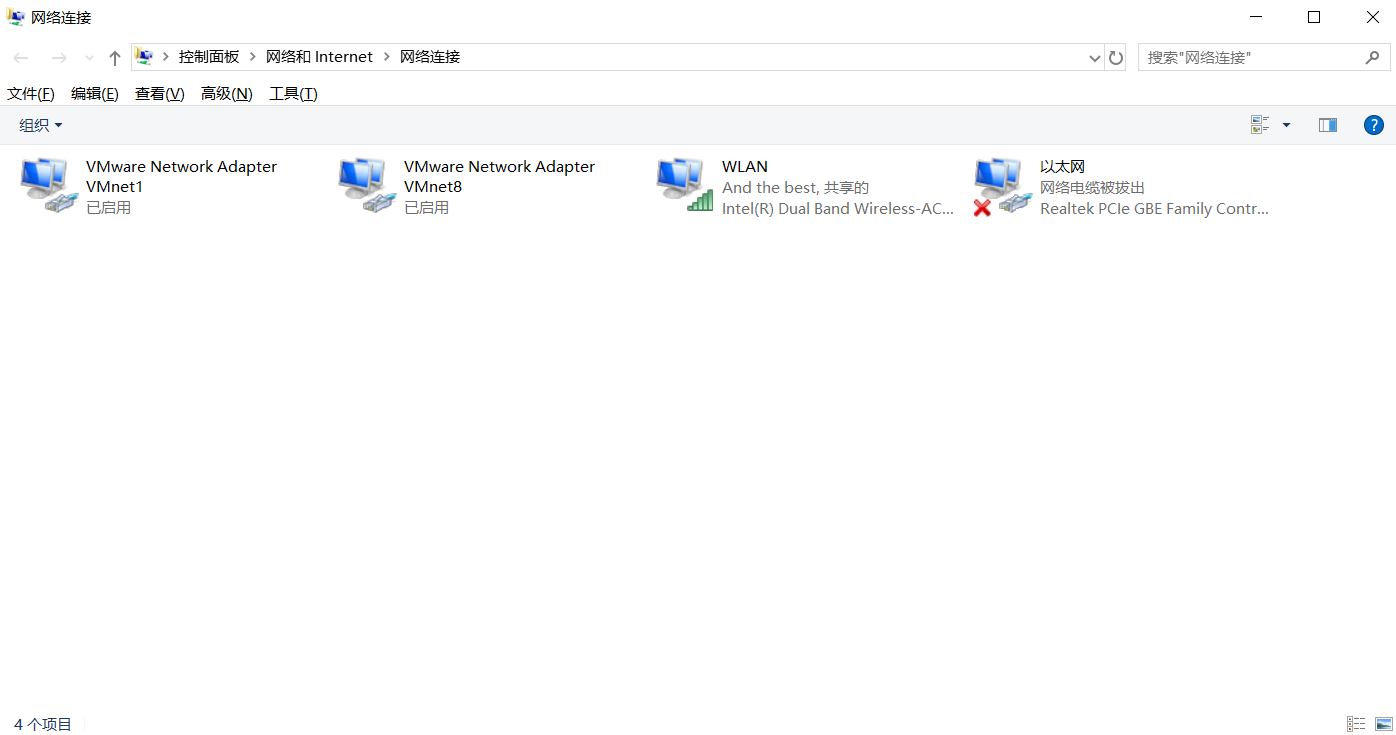The height and width of the screenshot is (735, 1396).
Task: Open the view options dropdown arrow
Action: tap(1286, 125)
